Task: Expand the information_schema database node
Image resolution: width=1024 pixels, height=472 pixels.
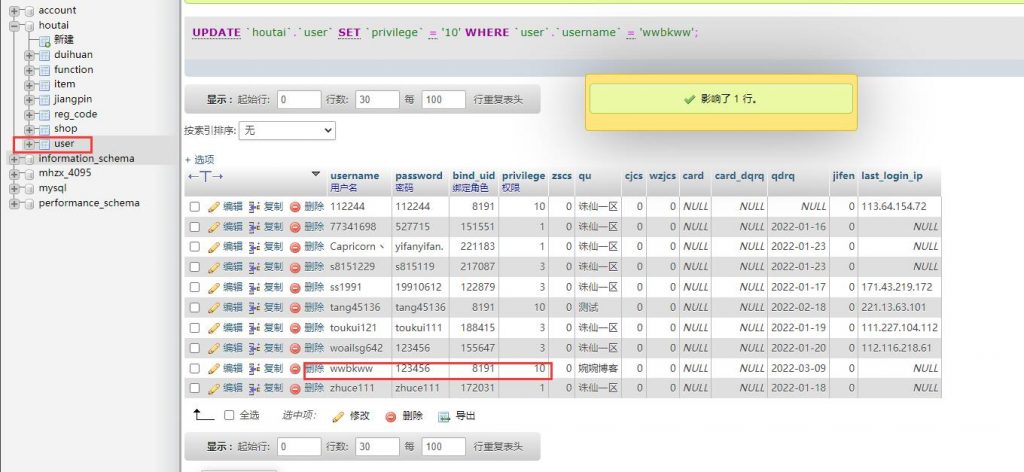Action: coord(14,159)
